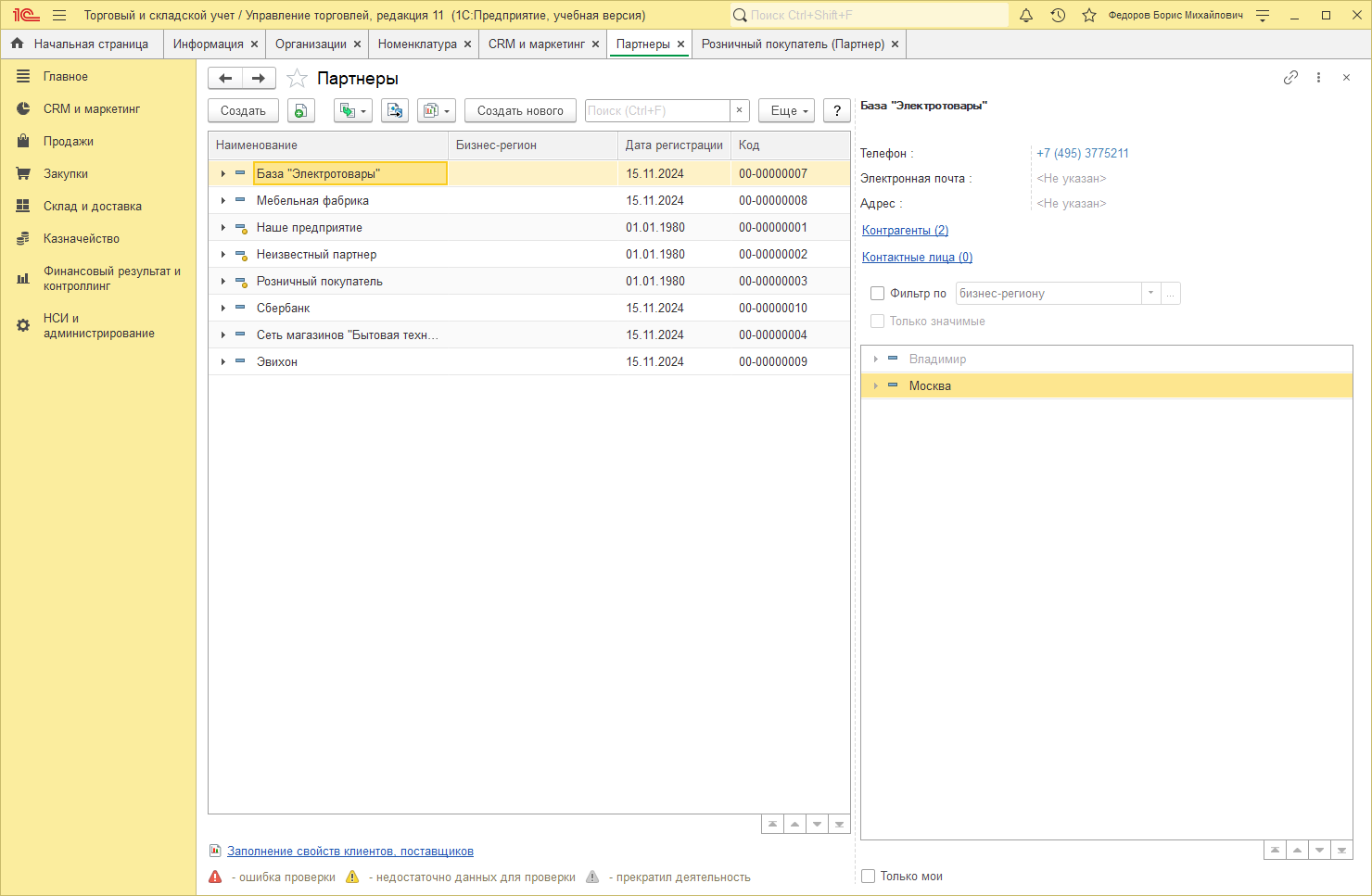Image resolution: width=1372 pixels, height=896 pixels.
Task: Add Партнеры to favorites star
Action: [x=297, y=79]
